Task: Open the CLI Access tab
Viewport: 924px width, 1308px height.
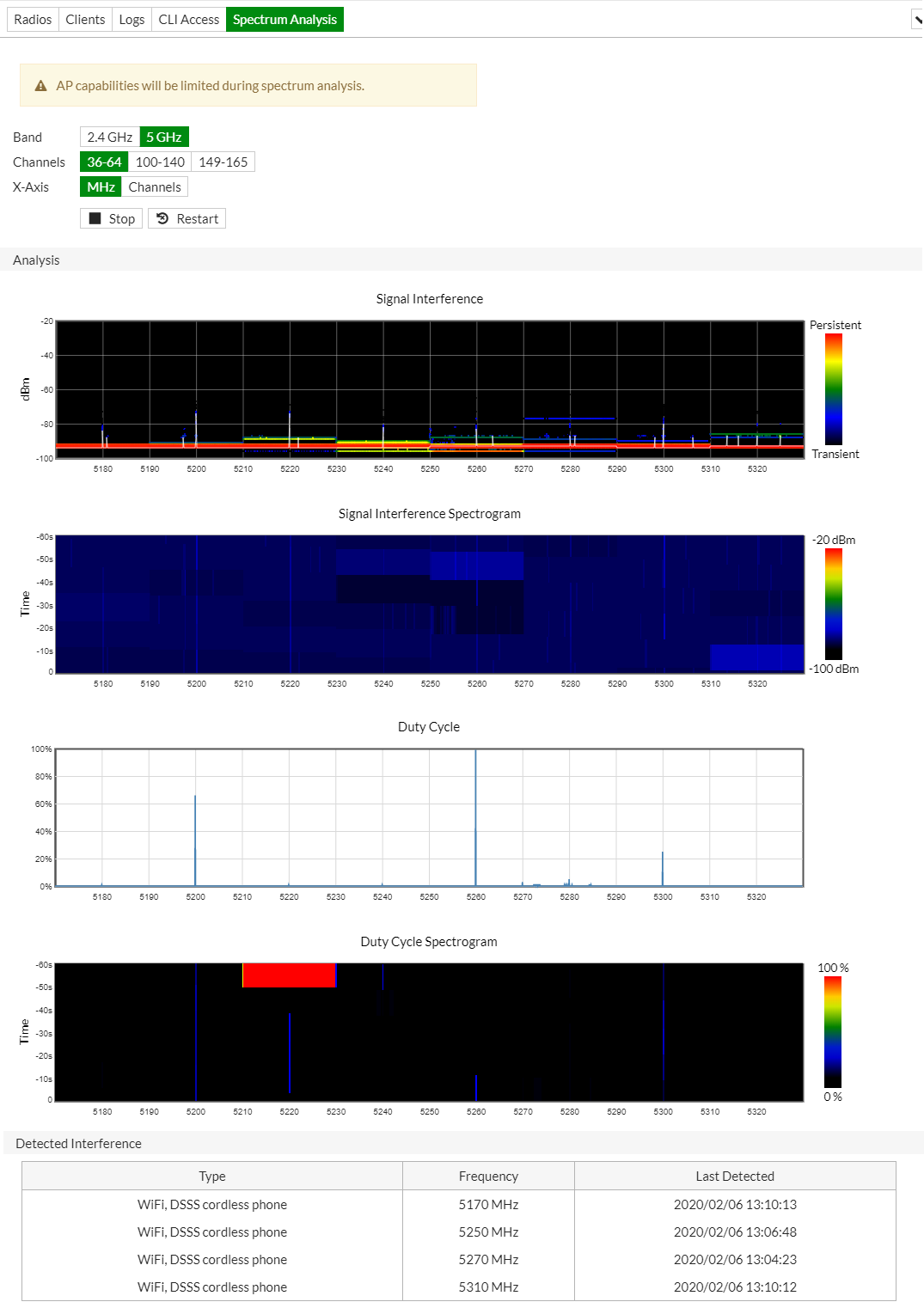Action: (x=188, y=18)
